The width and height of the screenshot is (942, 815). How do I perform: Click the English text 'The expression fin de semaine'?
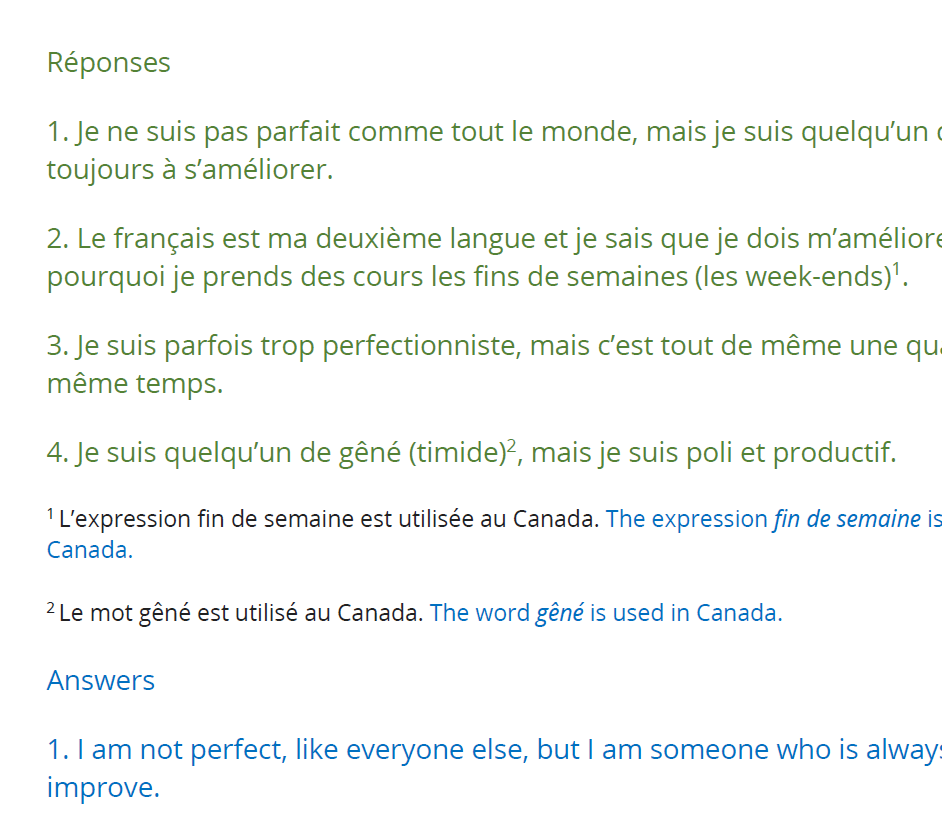pyautogui.click(x=763, y=519)
